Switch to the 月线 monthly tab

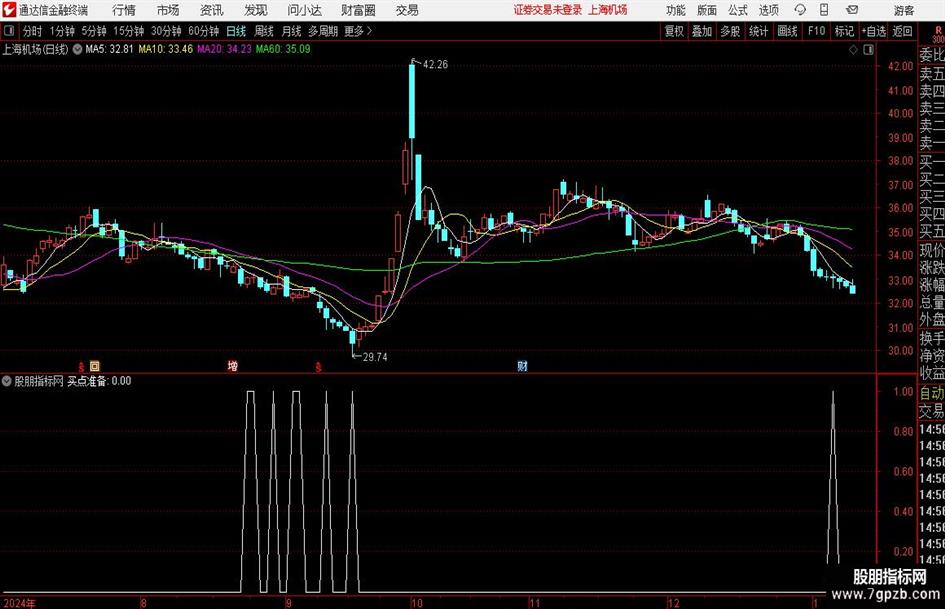click(292, 31)
